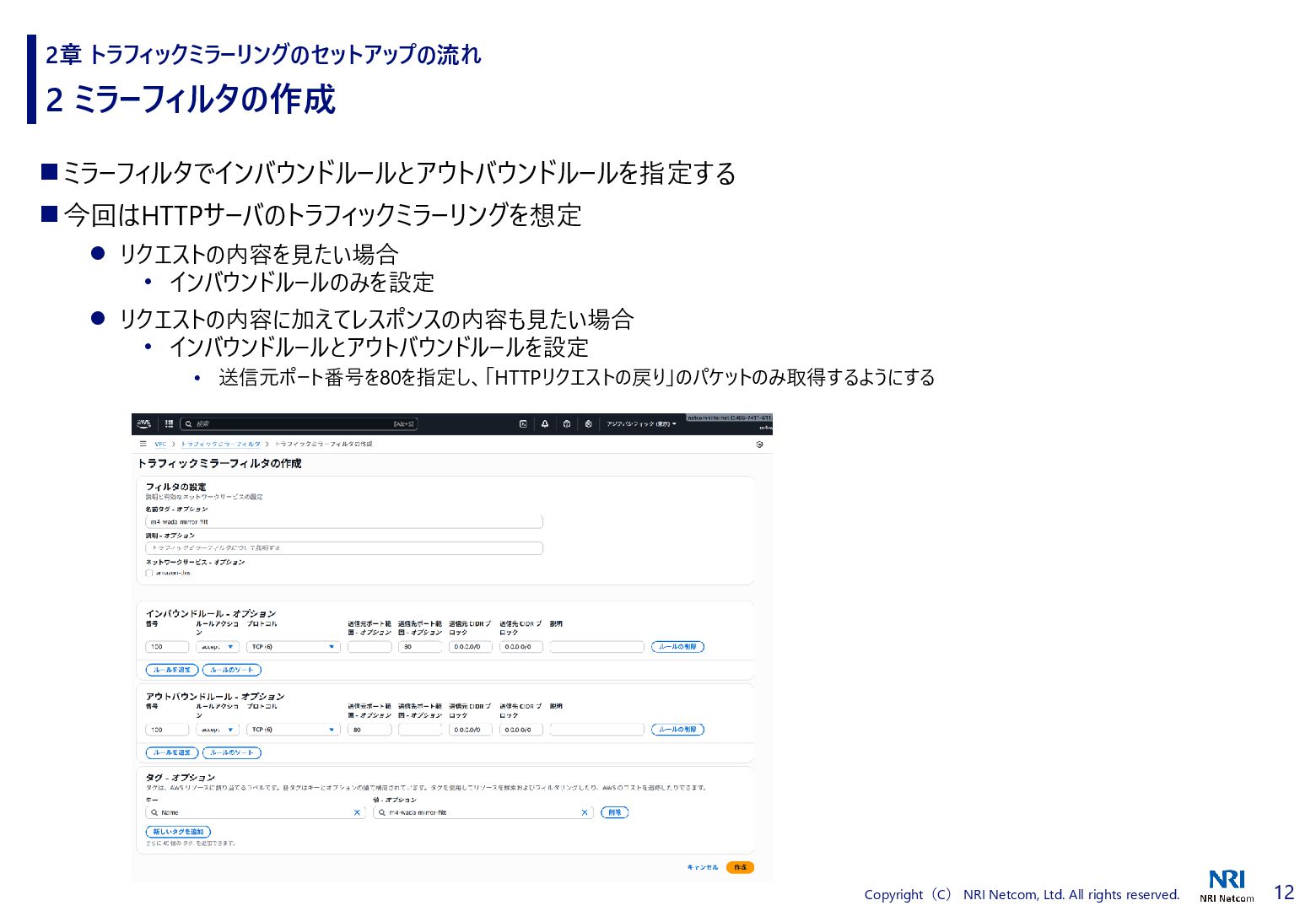Click the inbound rule 番号 field with 100
1316x911 pixels.
pos(167,647)
